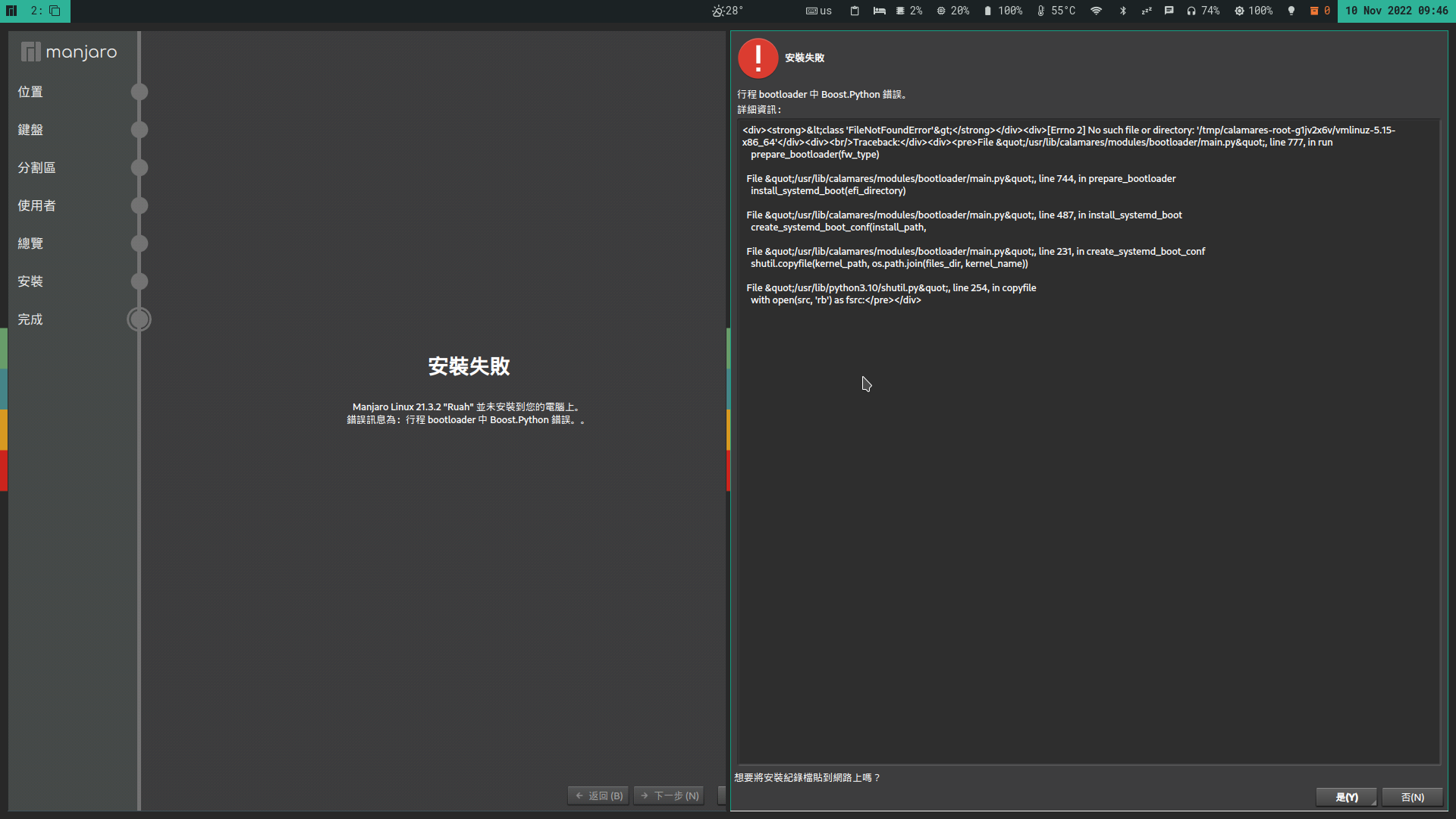
Task: Click the keyboard layout indicator labeled us
Action: [819, 11]
